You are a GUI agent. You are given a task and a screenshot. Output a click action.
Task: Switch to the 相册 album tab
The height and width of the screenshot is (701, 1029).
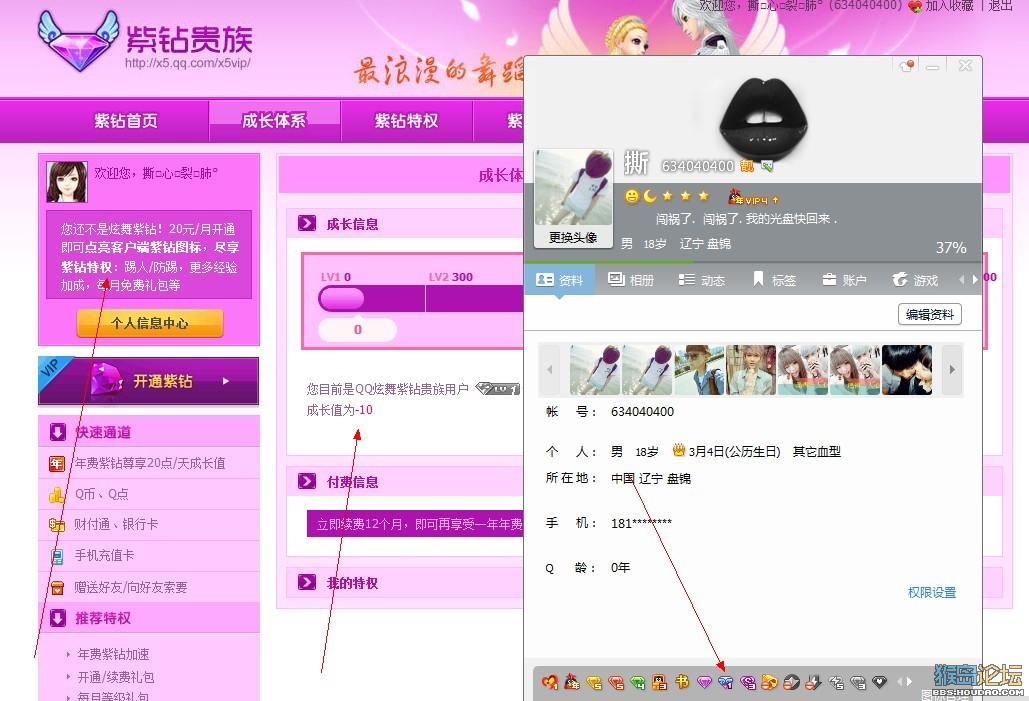pos(631,280)
